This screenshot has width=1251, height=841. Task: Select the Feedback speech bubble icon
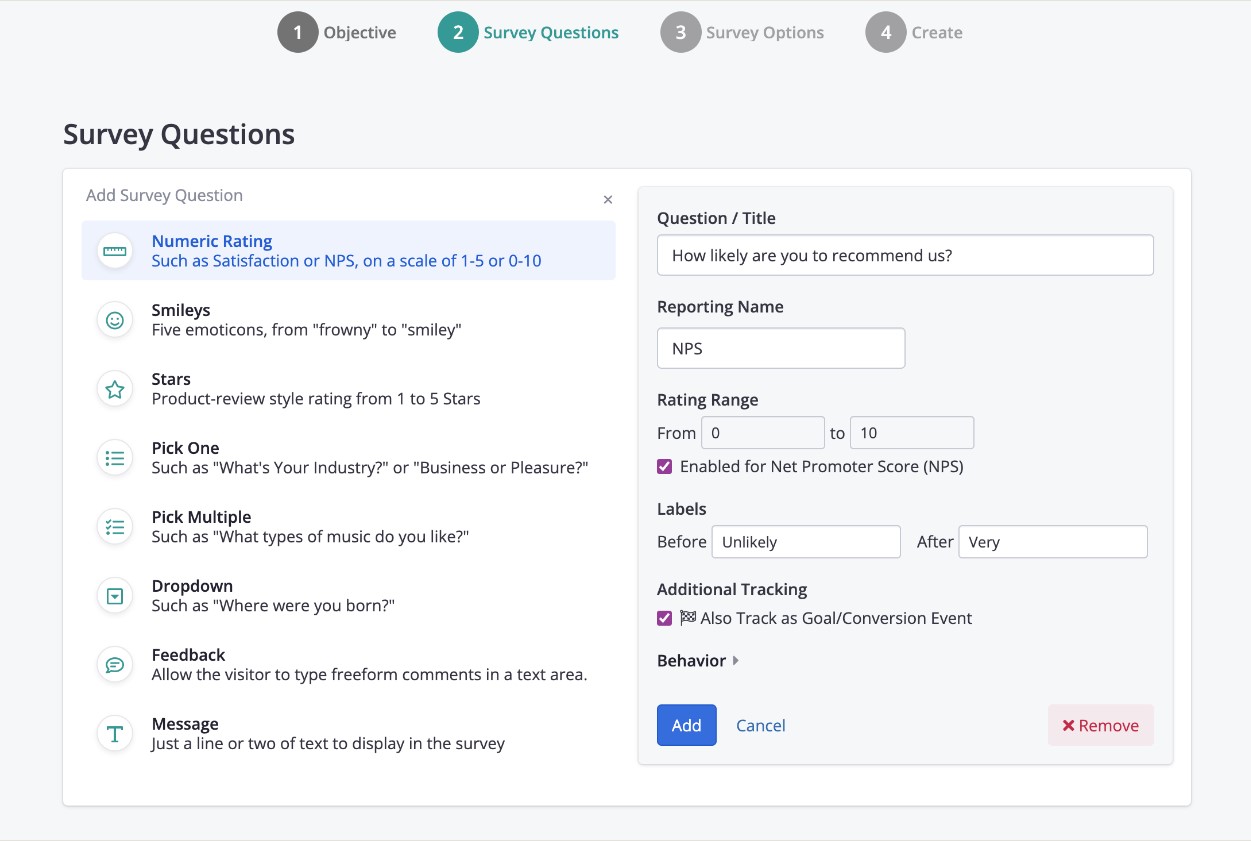pos(115,665)
